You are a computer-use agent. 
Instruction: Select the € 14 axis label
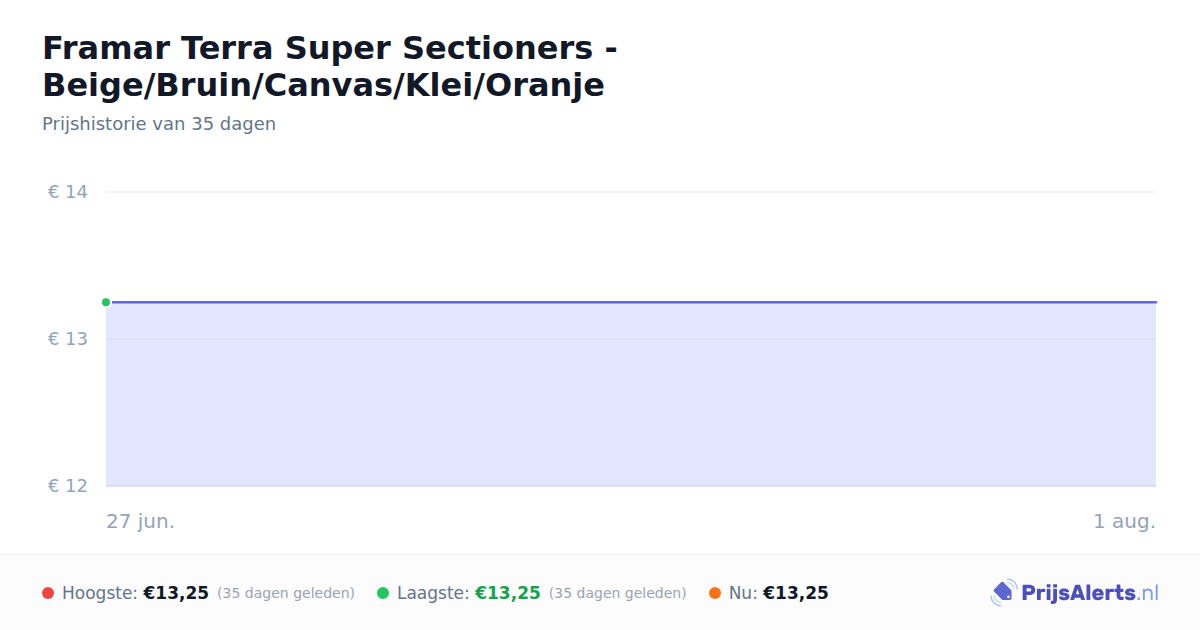(68, 192)
